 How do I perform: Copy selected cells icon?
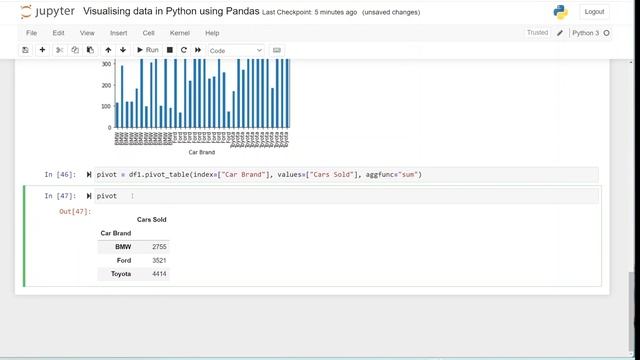[x=75, y=50]
